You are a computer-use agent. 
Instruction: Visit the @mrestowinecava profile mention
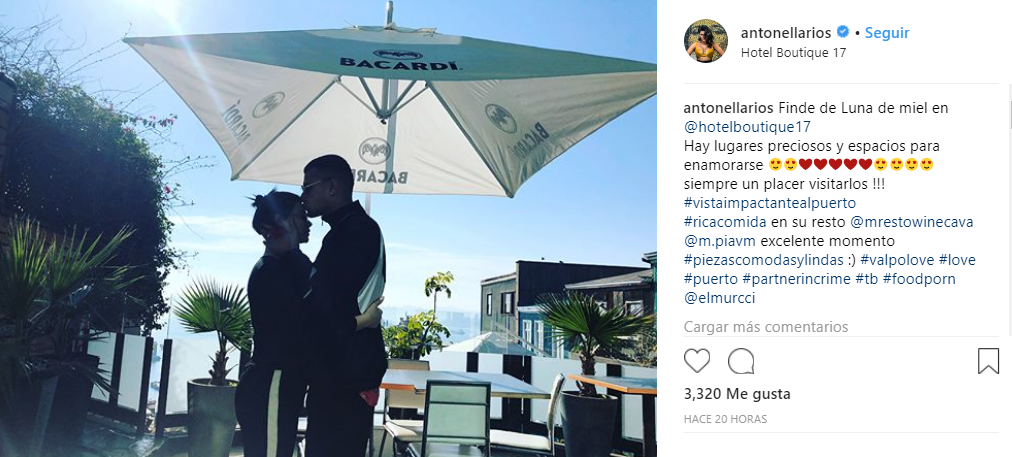[x=911, y=222]
